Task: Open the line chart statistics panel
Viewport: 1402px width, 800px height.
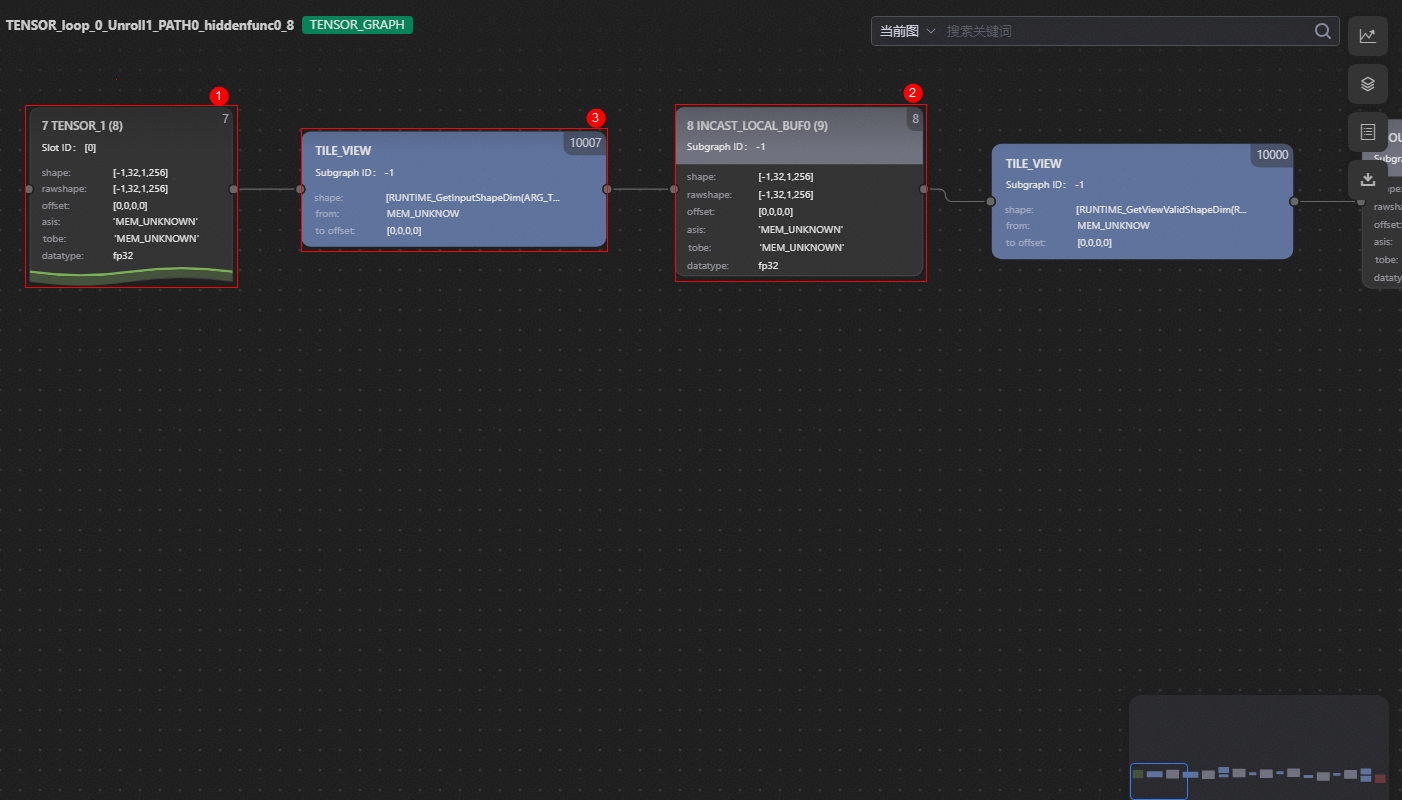Action: [1367, 36]
